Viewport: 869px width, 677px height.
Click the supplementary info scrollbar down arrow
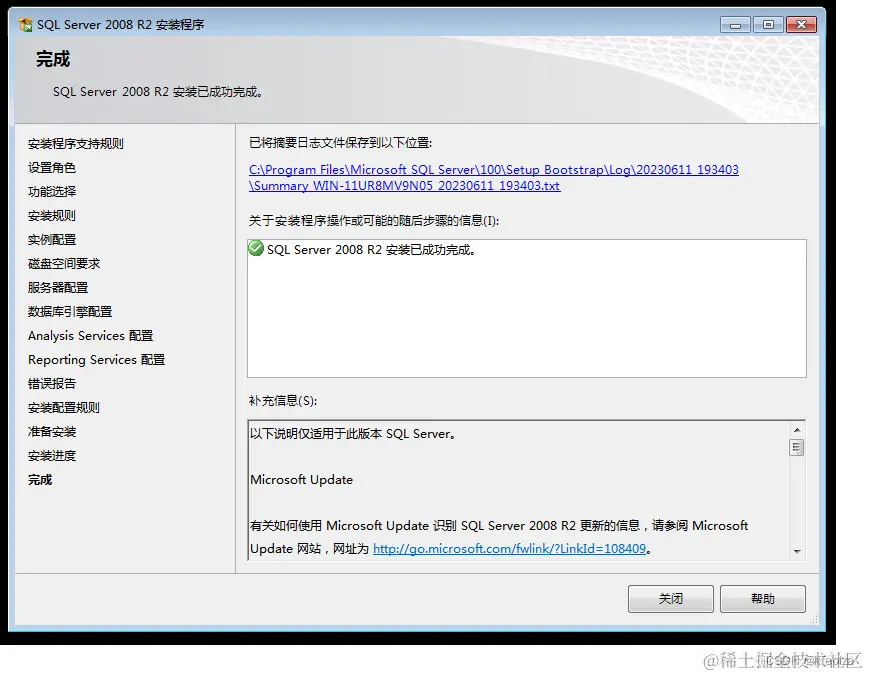tap(797, 551)
